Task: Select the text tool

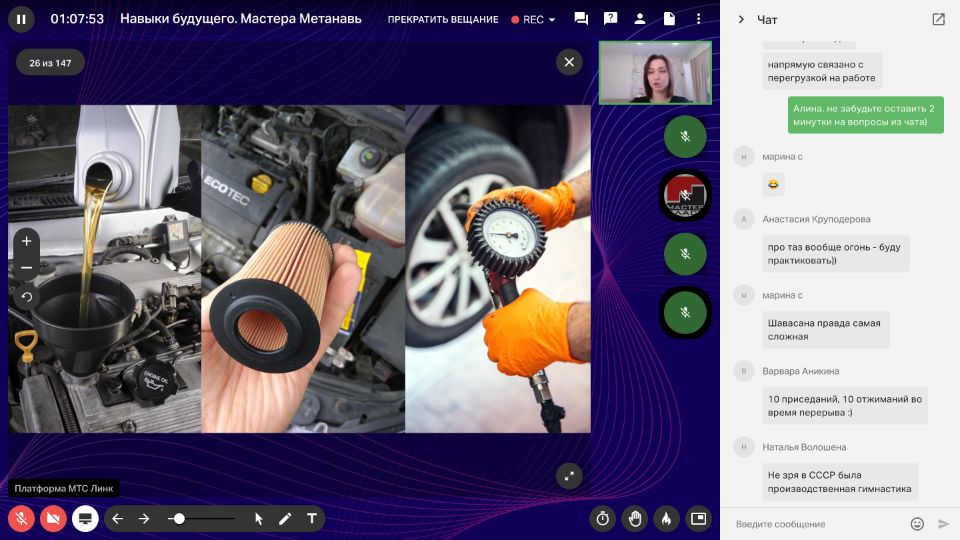Action: click(311, 519)
